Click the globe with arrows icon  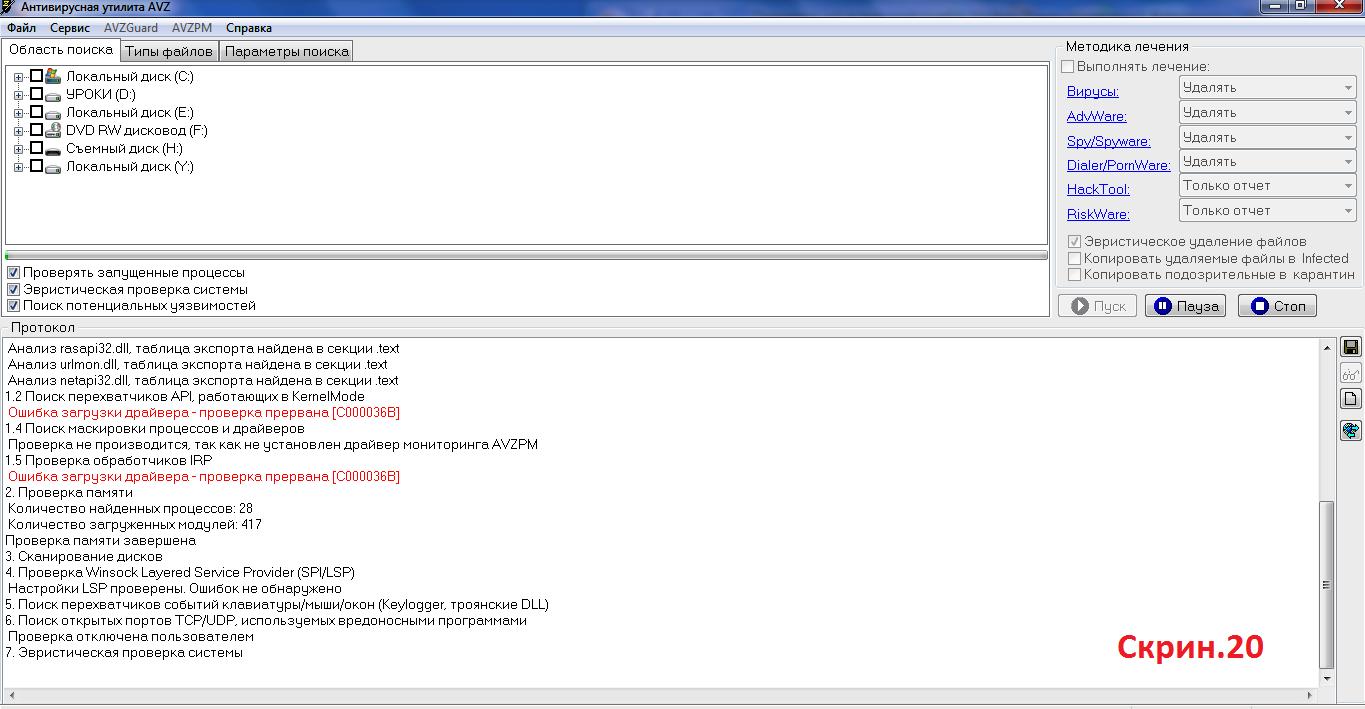tap(1351, 431)
